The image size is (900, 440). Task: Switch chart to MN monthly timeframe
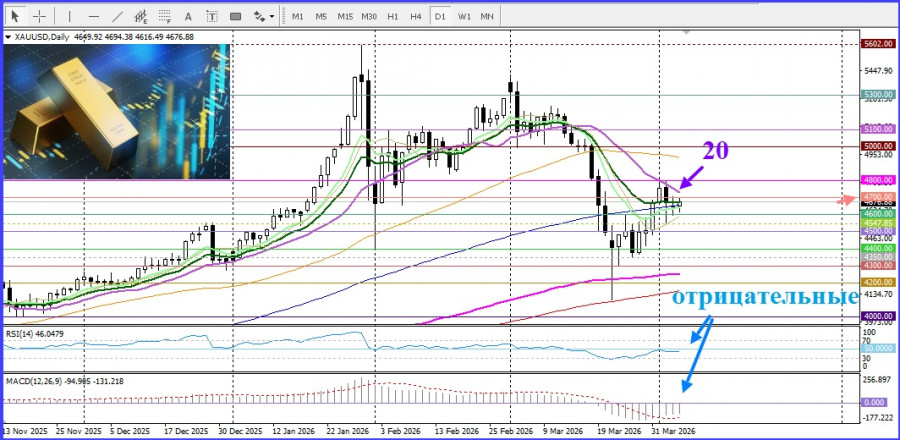pos(487,17)
